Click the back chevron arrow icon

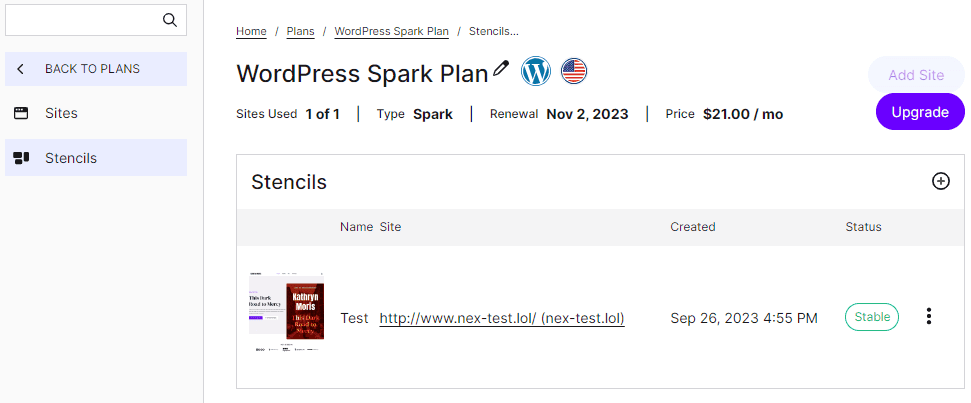[21, 69]
